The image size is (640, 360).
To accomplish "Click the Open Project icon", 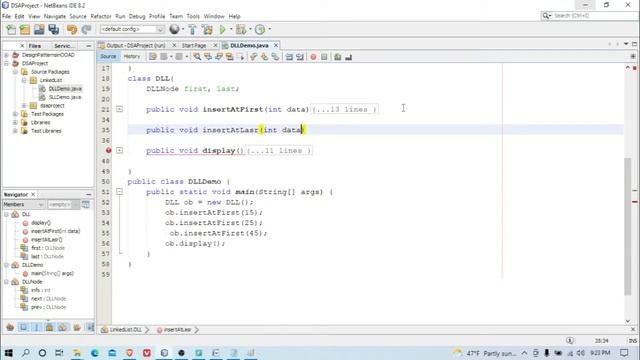I will tap(39, 29).
